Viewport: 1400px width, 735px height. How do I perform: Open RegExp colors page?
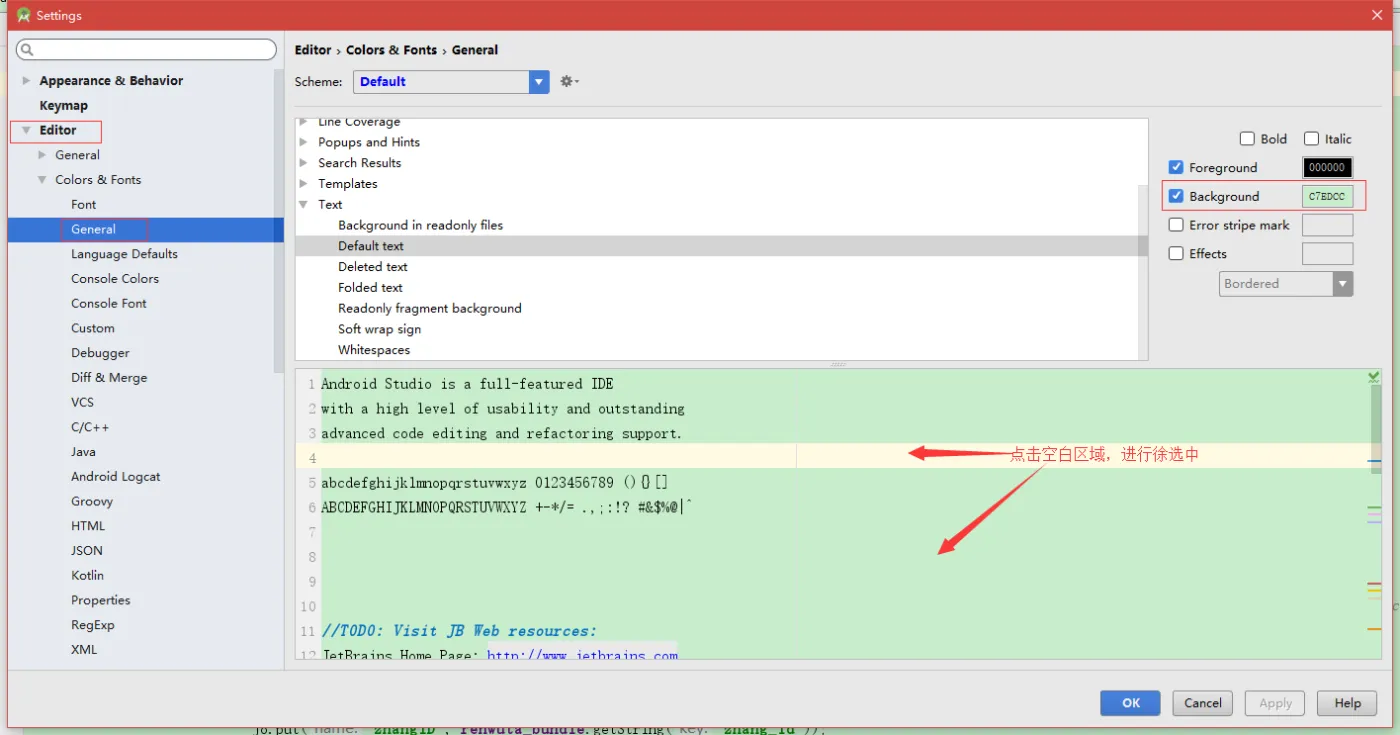93,625
